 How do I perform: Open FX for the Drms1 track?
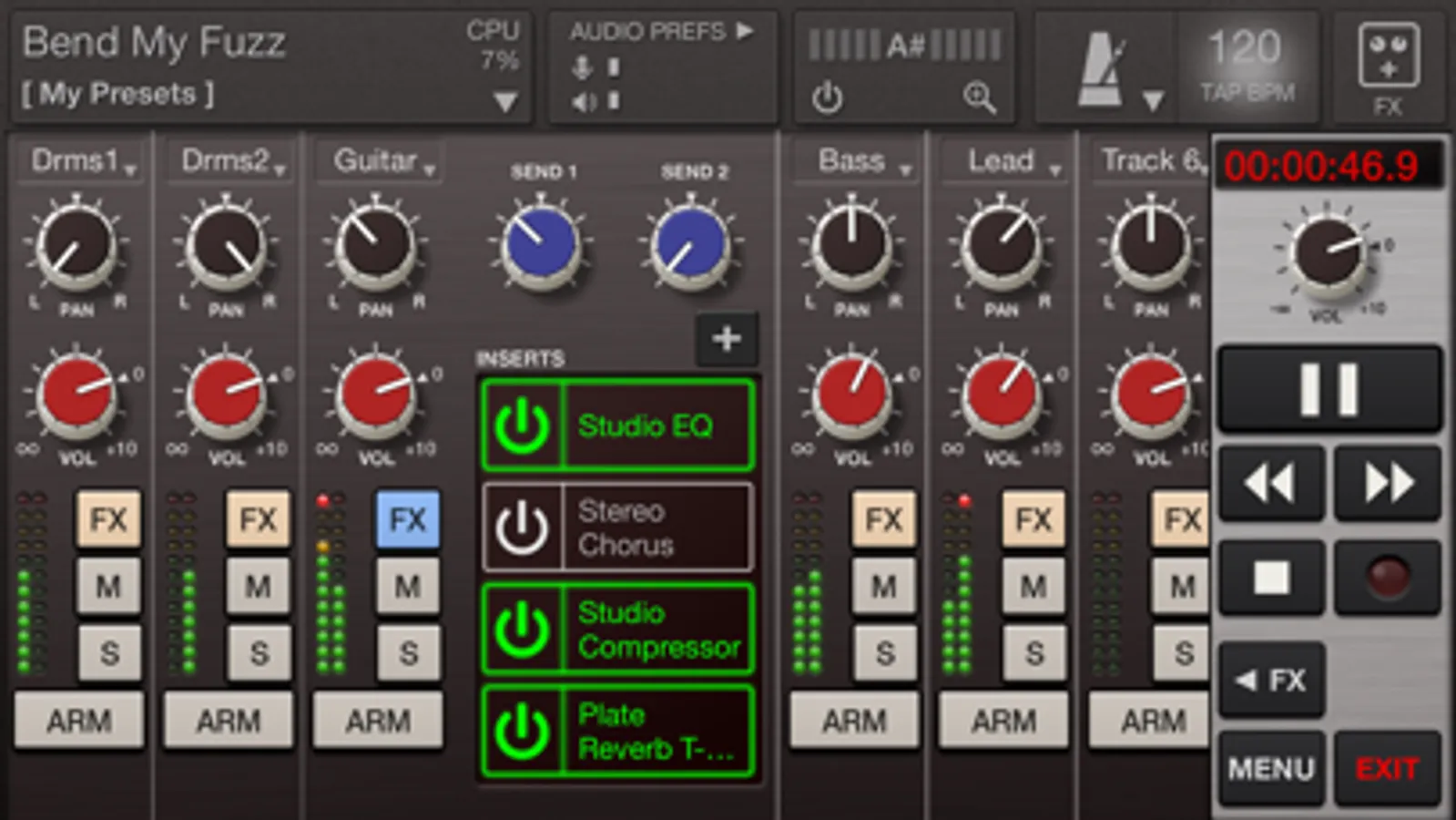tap(108, 519)
